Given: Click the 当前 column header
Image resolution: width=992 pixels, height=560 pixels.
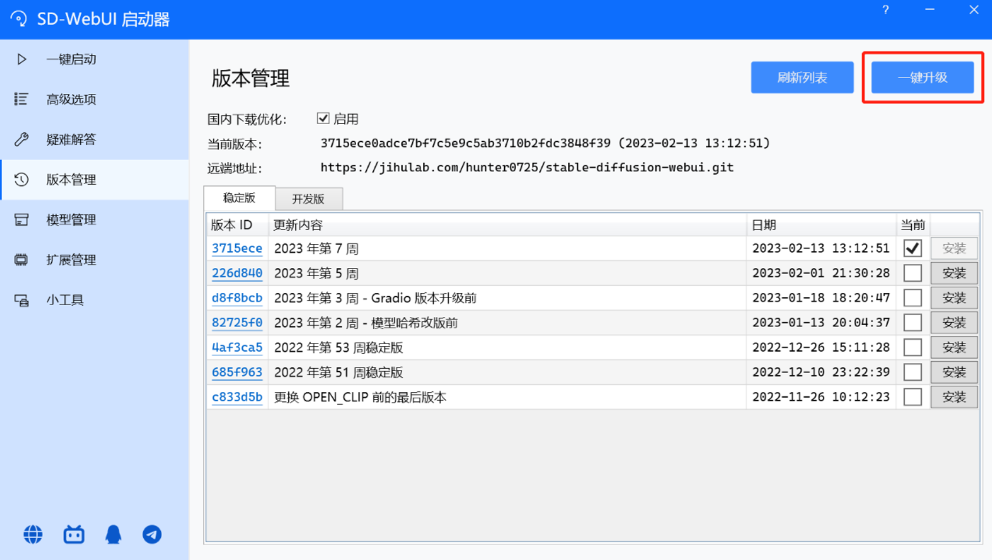Looking at the screenshot, I should click(913, 225).
